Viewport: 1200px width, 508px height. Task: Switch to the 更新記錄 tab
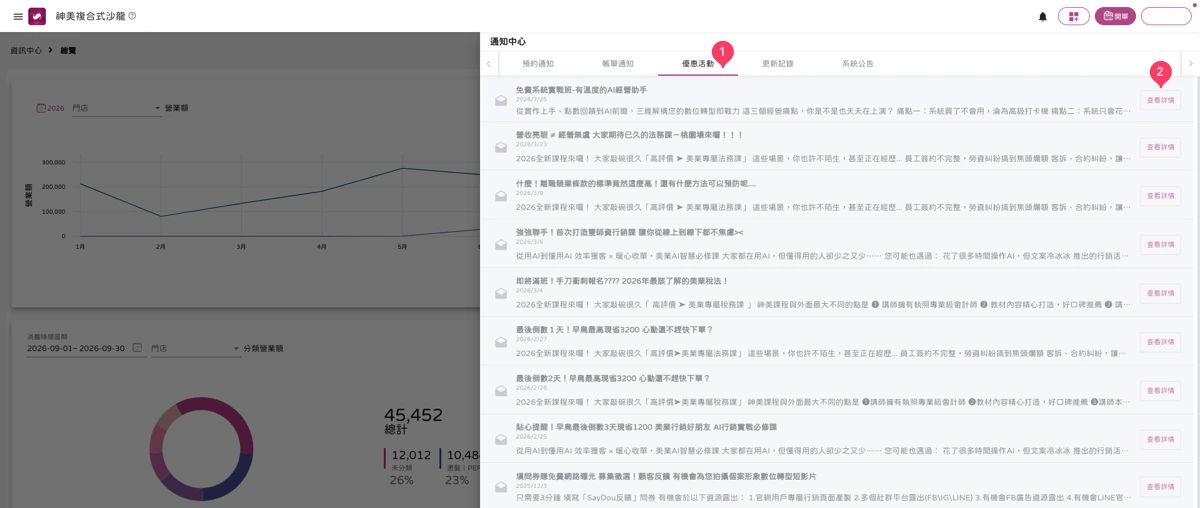777,64
